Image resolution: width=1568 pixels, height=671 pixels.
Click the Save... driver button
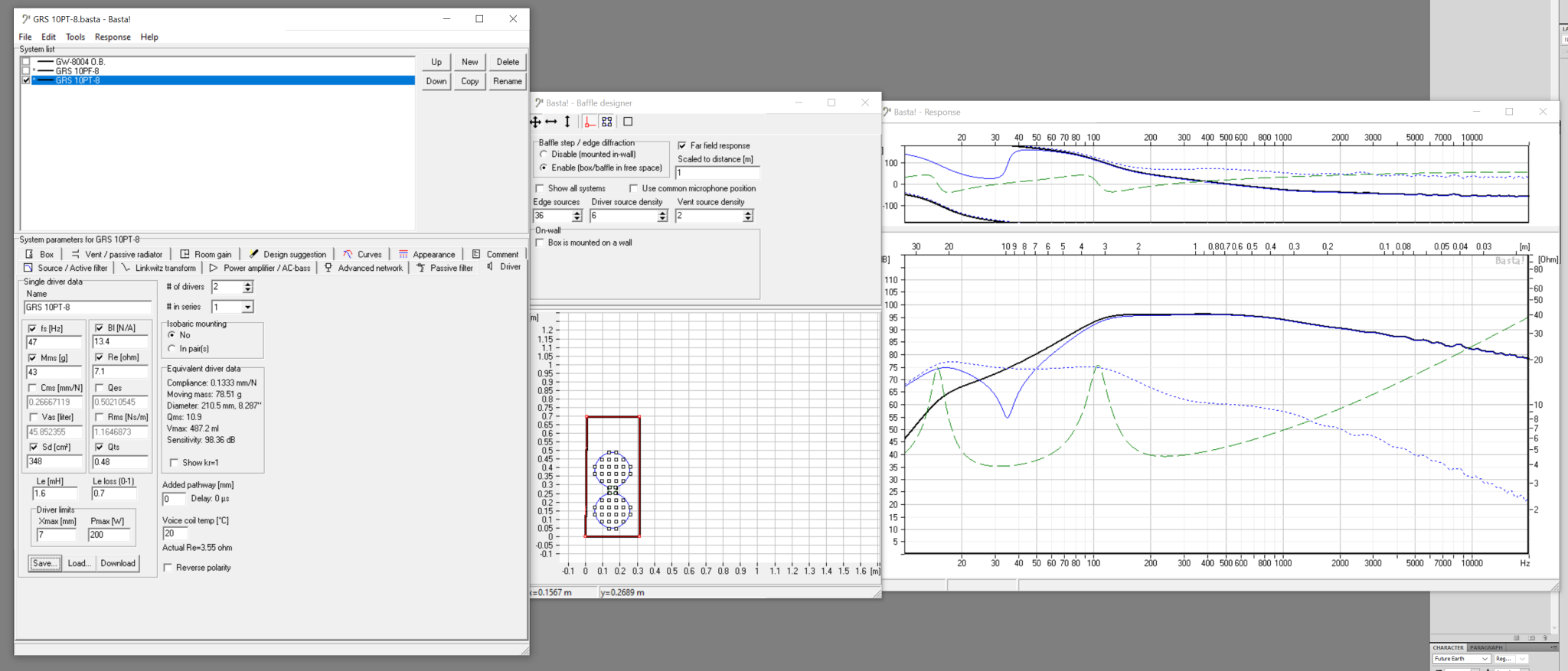pos(44,563)
